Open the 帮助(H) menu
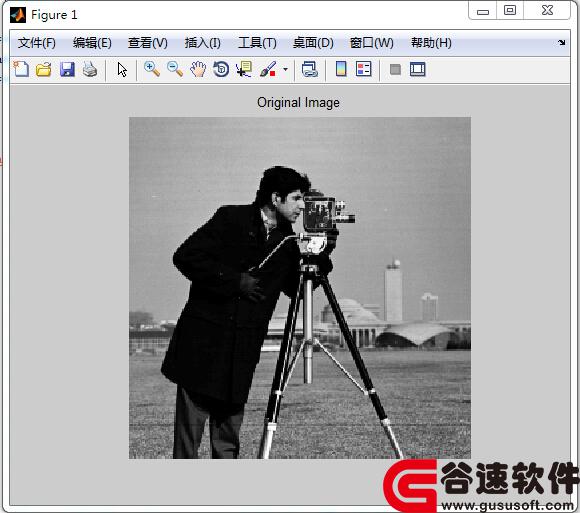Screen dimensions: 580x513 coord(431,43)
